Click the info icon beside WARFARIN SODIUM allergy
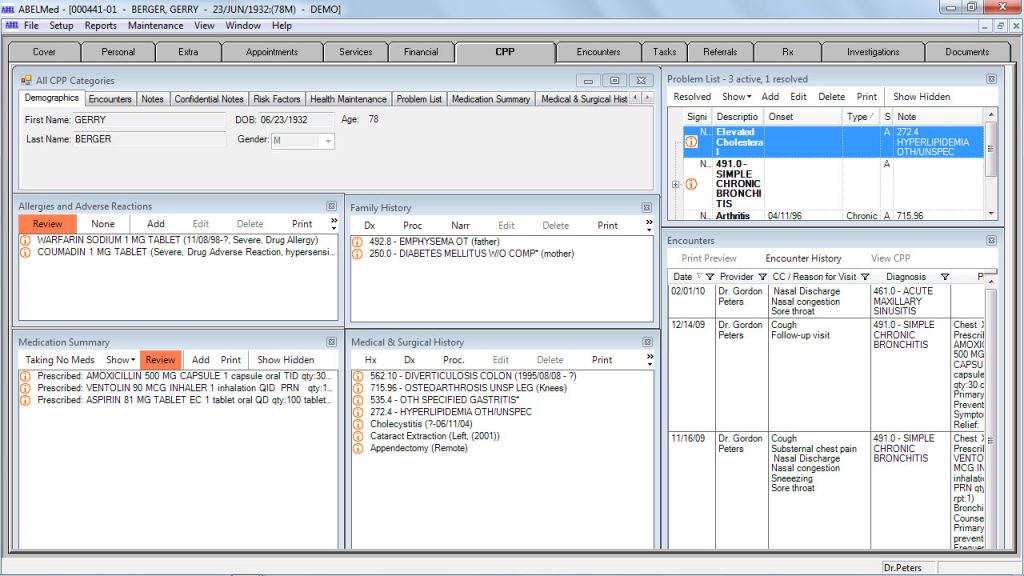The height and width of the screenshot is (576, 1024). click(24, 241)
